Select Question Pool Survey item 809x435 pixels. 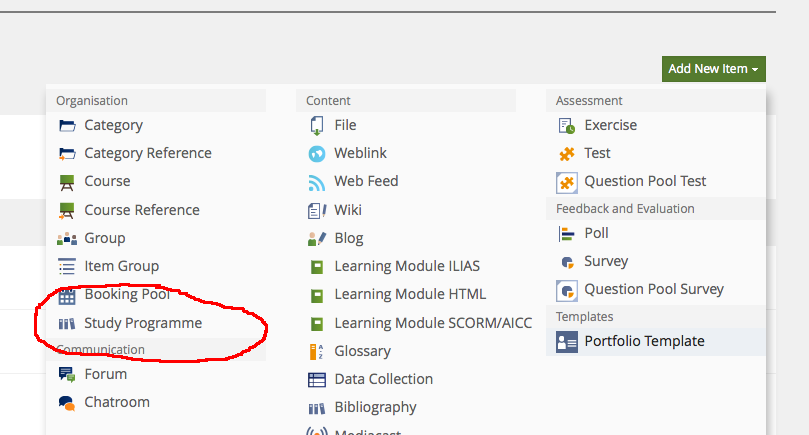(654, 289)
